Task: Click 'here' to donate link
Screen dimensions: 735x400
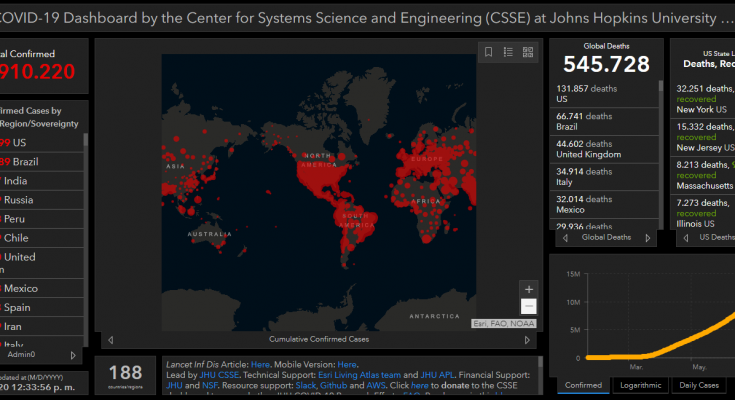Action: coord(420,385)
